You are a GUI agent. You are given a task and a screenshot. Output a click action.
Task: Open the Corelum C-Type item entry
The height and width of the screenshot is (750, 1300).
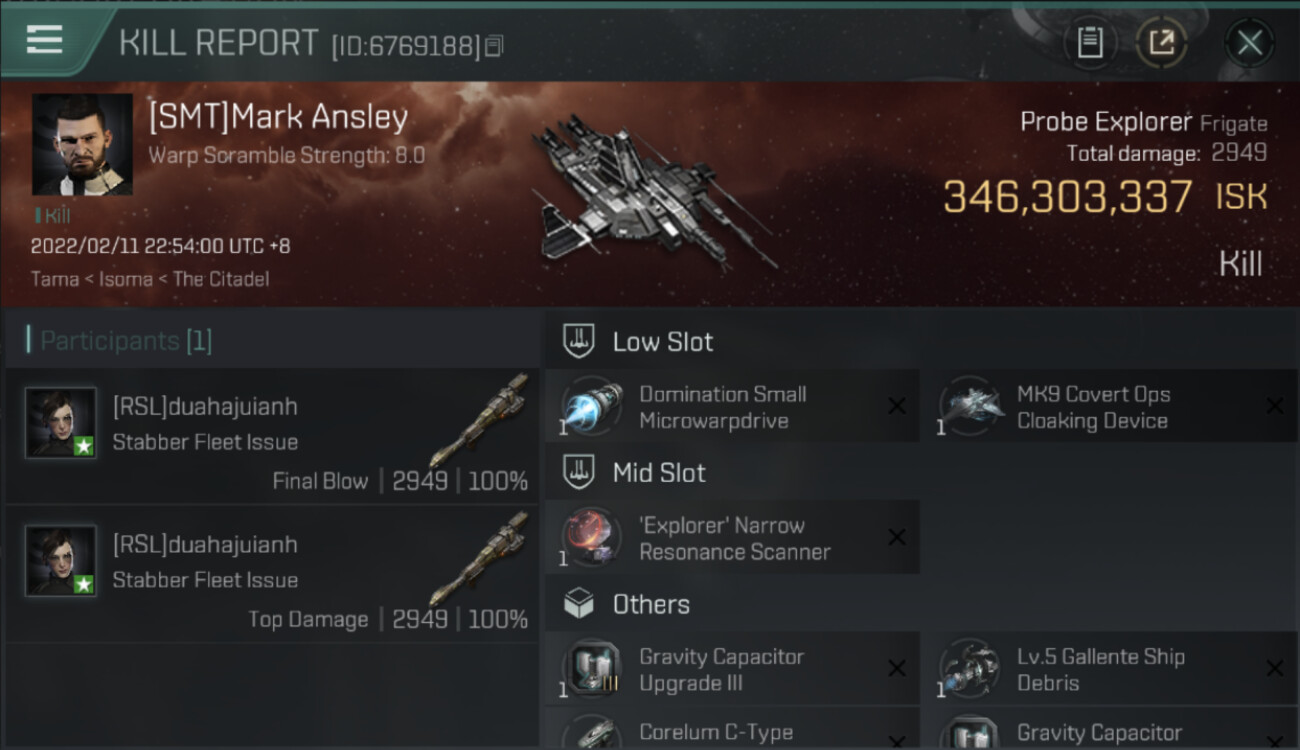tap(731, 729)
